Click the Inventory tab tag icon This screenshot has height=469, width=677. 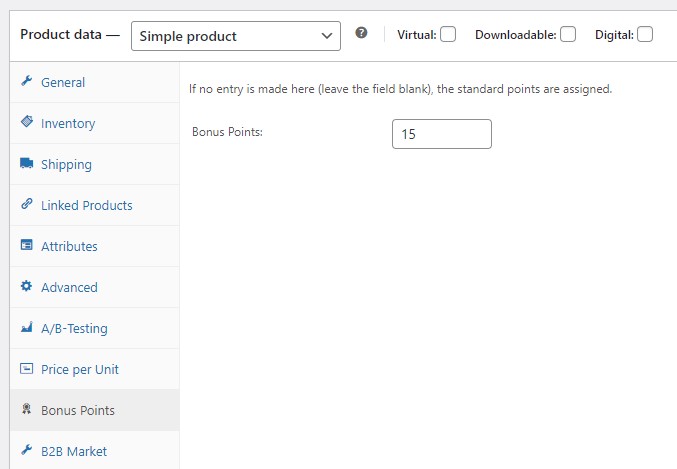[x=27, y=122]
